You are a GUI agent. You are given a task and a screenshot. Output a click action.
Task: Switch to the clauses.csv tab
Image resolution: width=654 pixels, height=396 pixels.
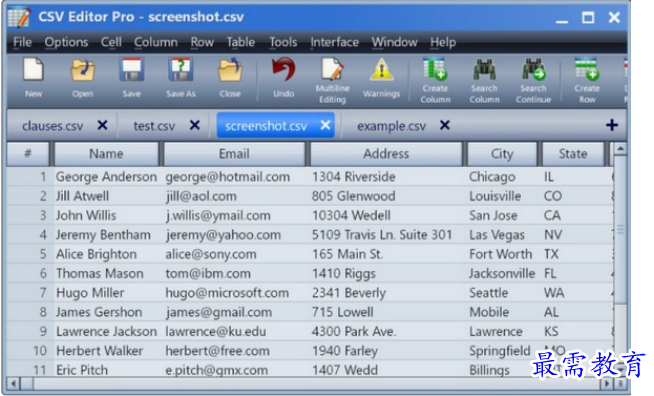[x=53, y=126]
